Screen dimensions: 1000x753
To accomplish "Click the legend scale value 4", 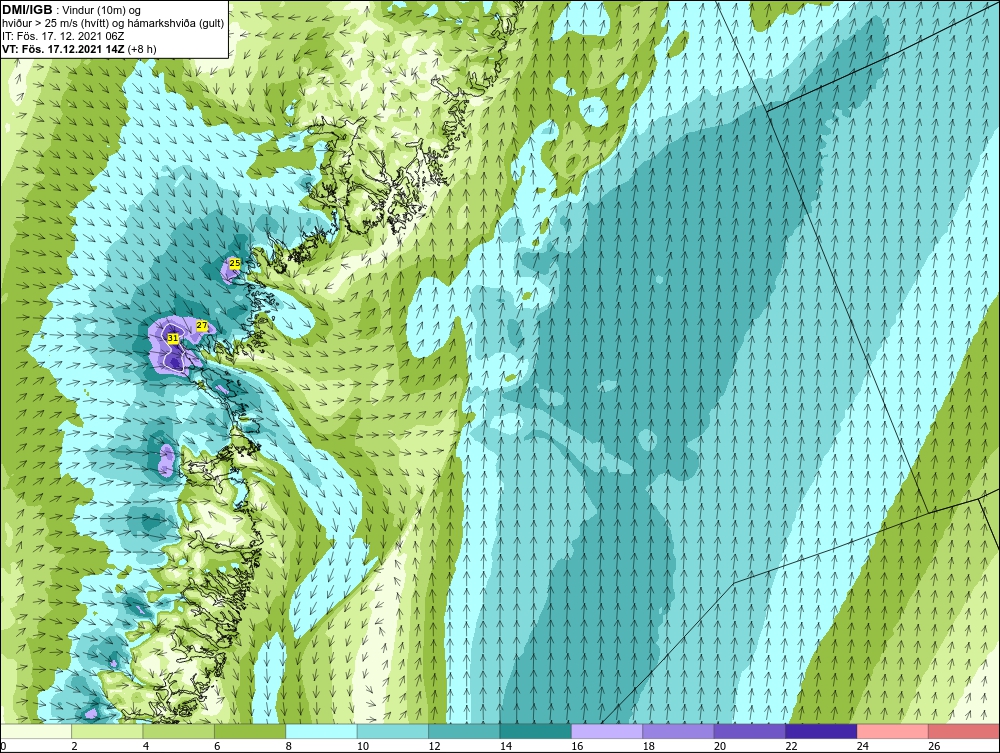I will tap(146, 746).
